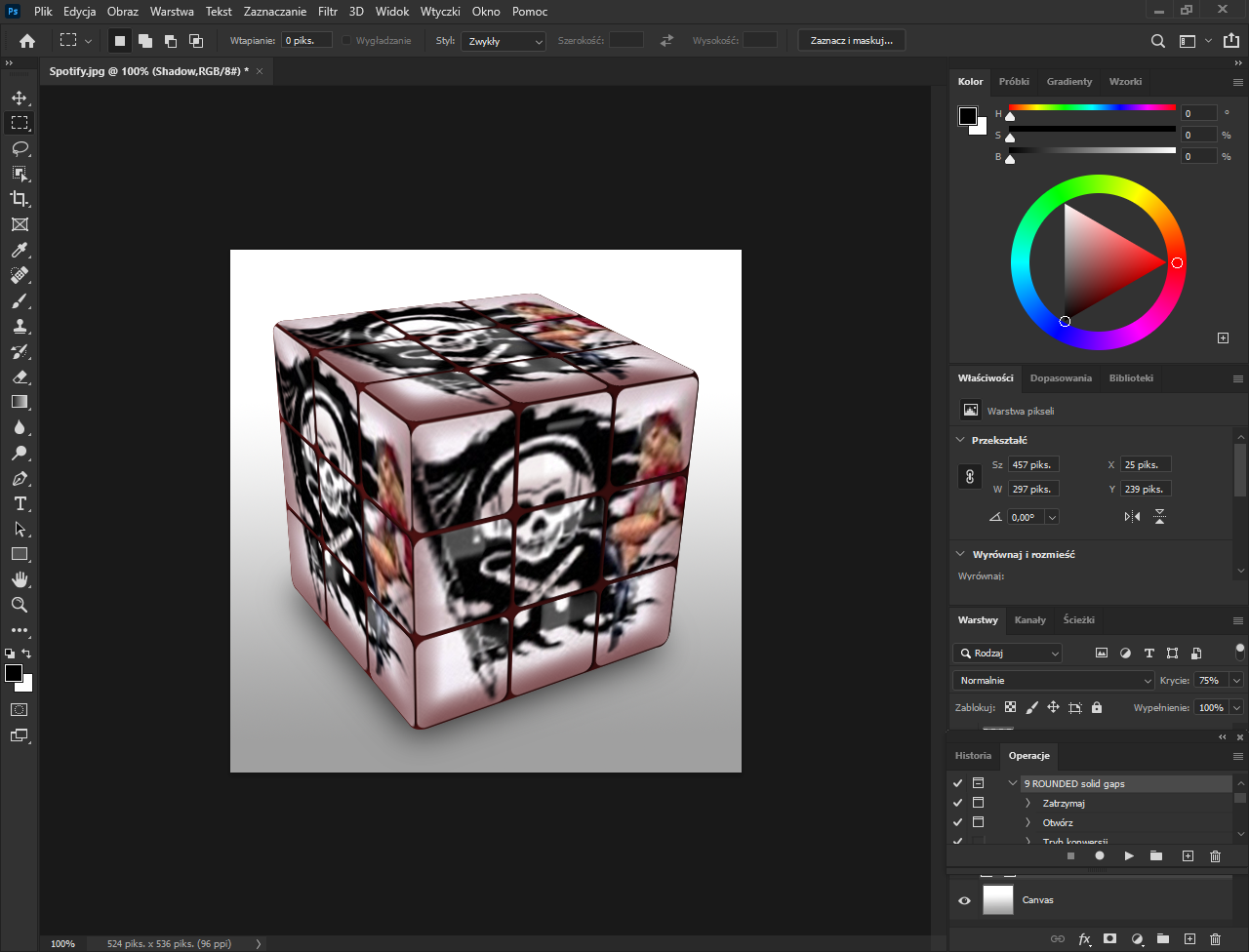Screen dimensions: 1249x952
Task: Toggle dialog for the Otwórz step
Action: click(x=978, y=822)
